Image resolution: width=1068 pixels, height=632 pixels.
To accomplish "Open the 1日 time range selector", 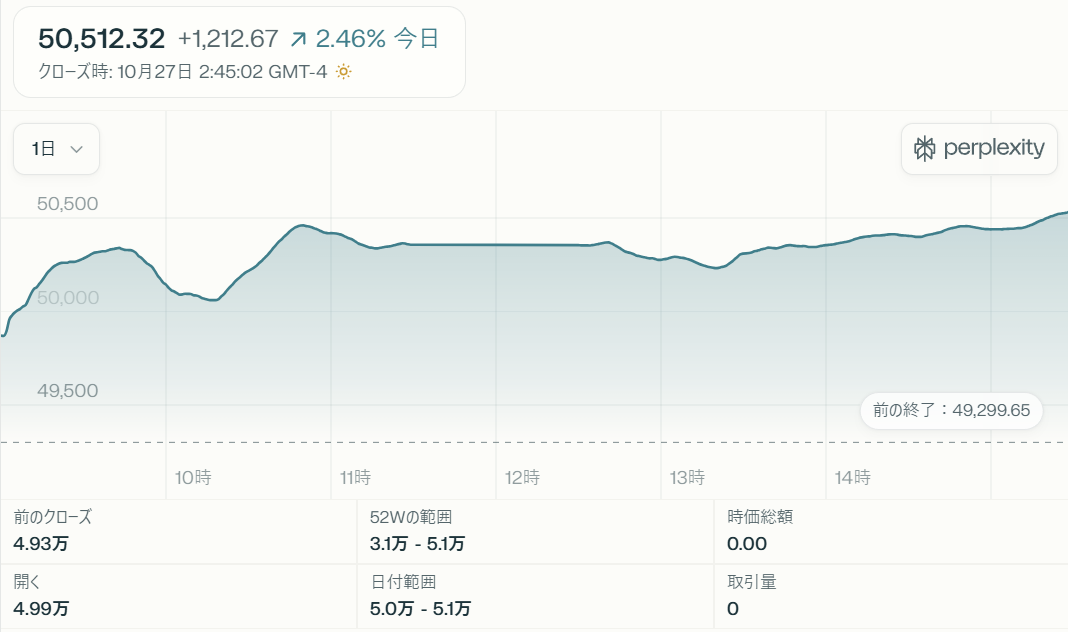I will click(x=56, y=149).
